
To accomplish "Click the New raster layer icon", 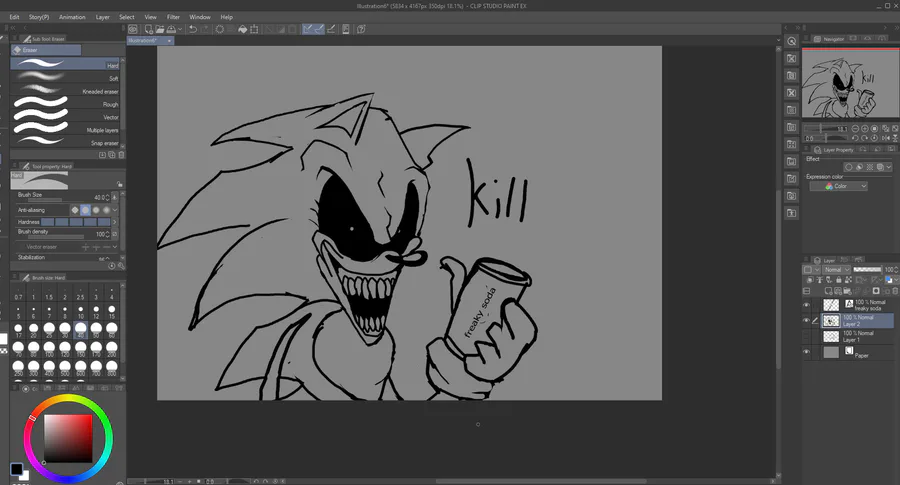I will [831, 292].
